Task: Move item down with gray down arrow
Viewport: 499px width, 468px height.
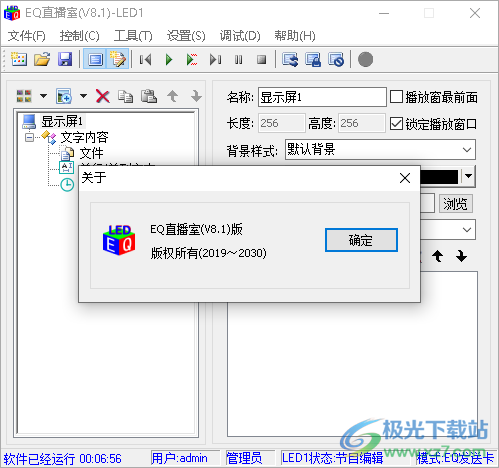Action: (x=196, y=96)
